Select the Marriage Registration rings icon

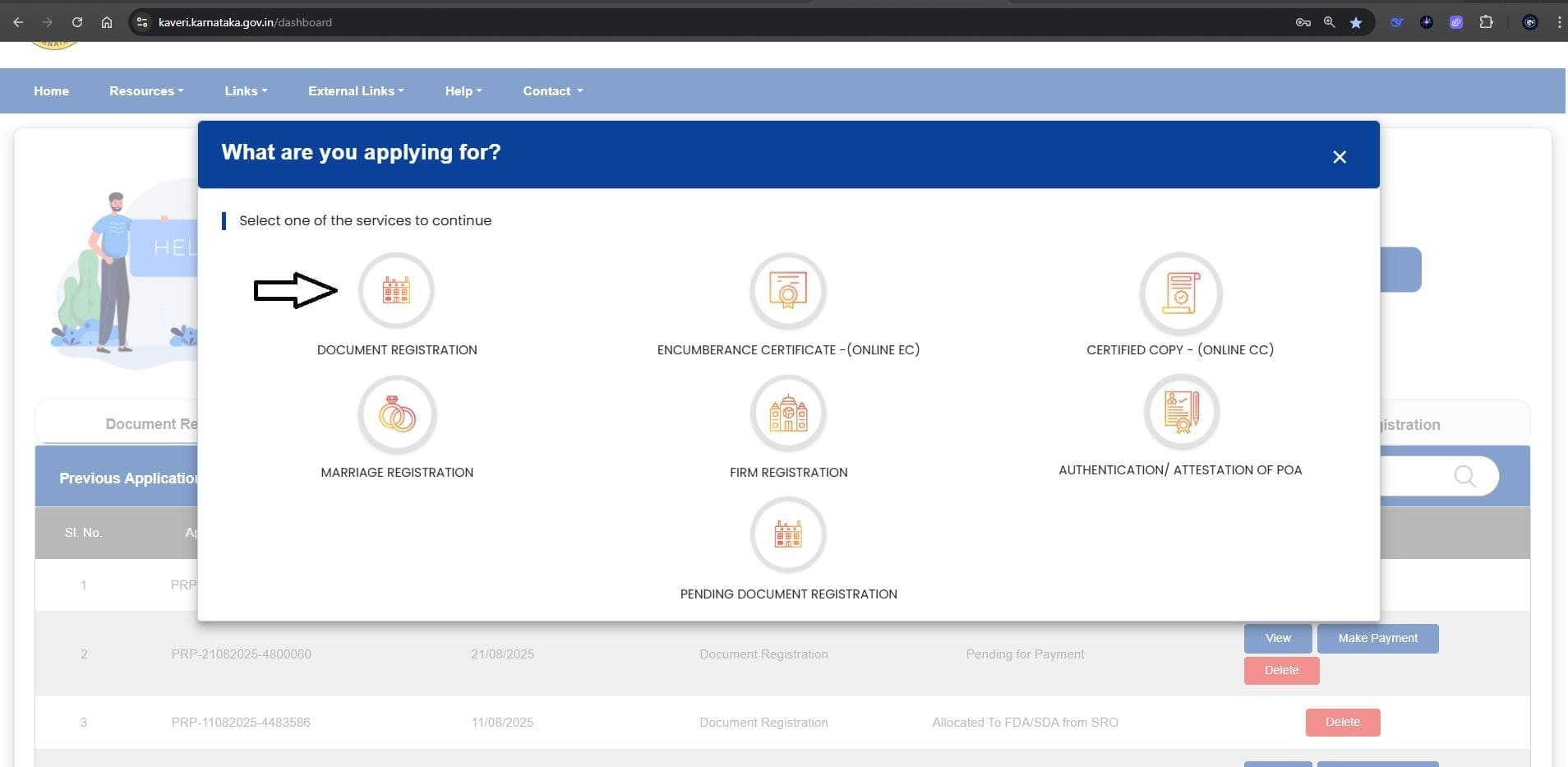[x=397, y=414]
